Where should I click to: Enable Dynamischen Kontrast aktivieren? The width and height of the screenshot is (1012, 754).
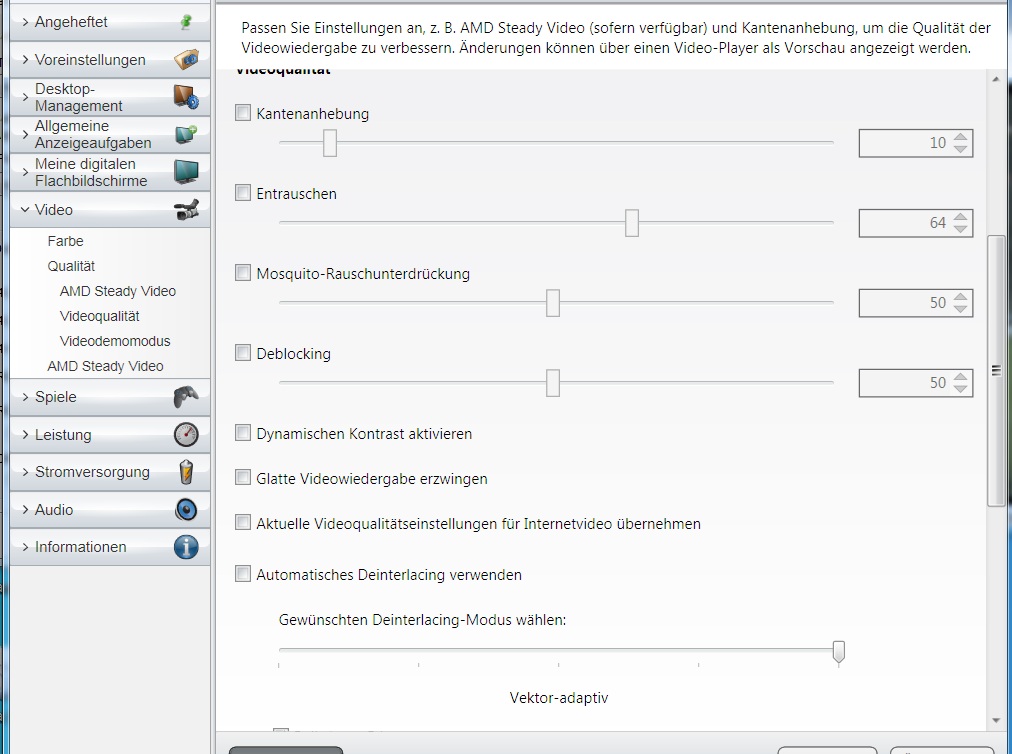pyautogui.click(x=243, y=433)
